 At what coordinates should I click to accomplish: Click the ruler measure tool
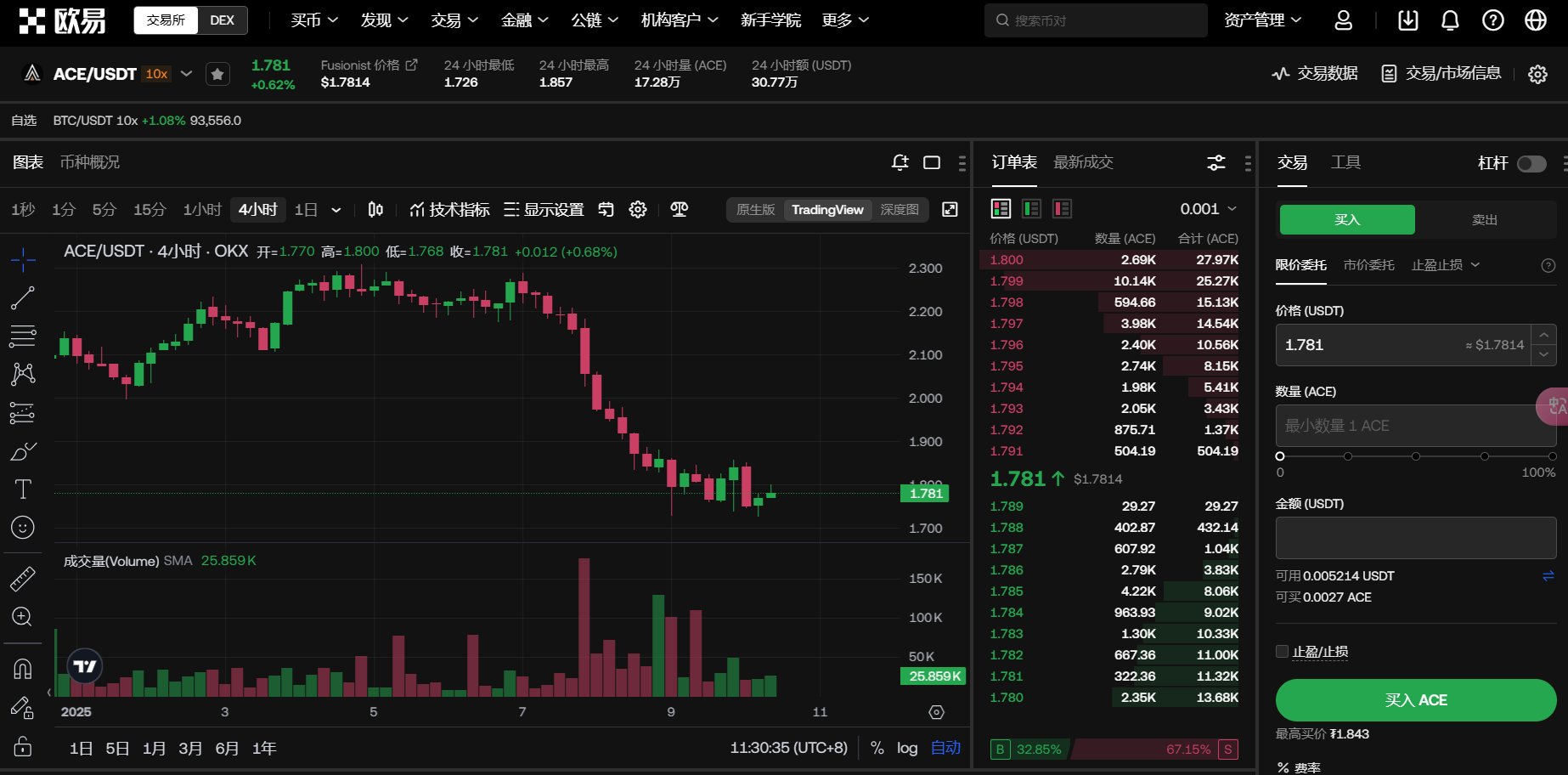[x=23, y=579]
